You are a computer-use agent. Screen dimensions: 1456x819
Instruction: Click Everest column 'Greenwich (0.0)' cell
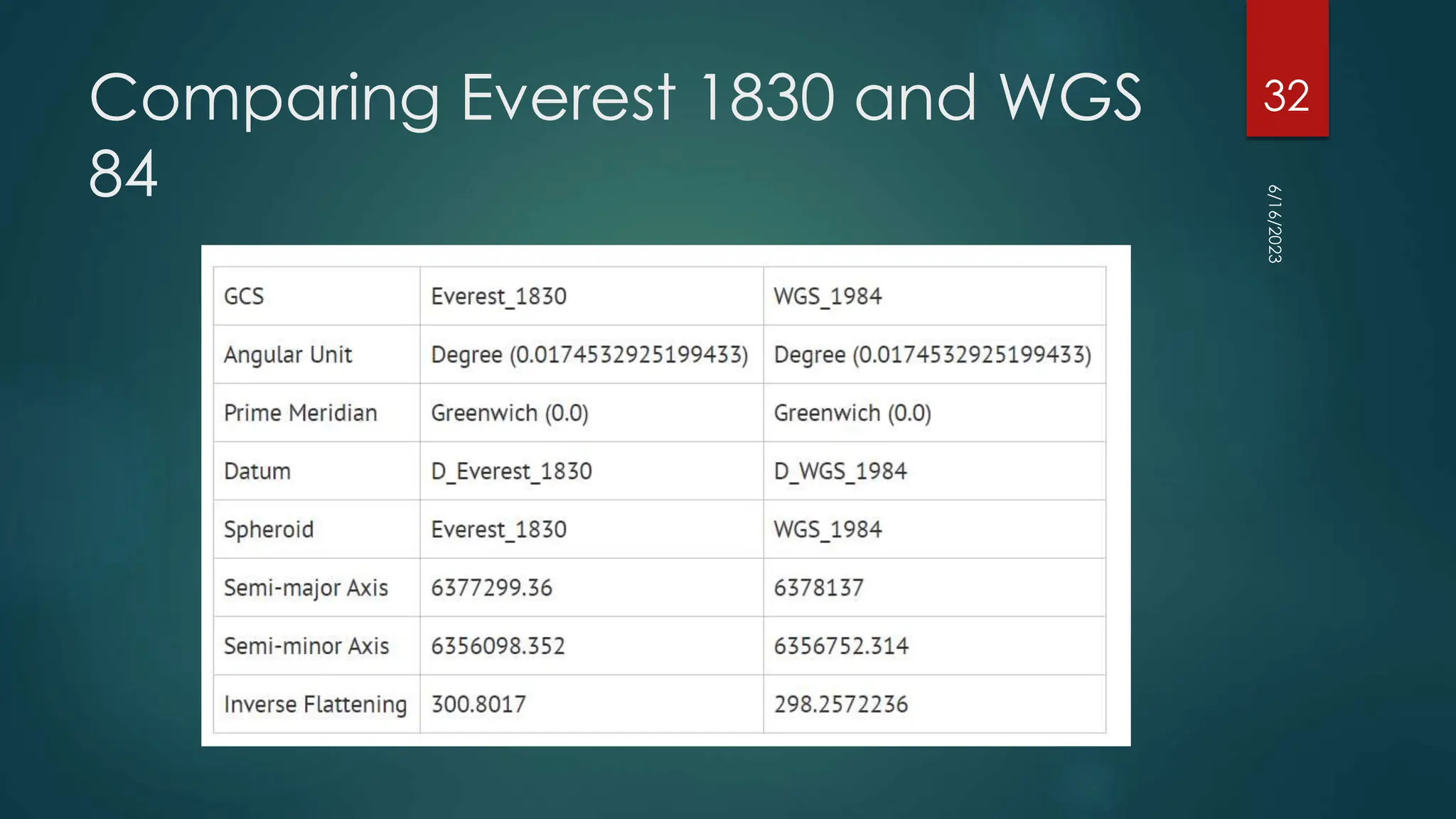pos(591,413)
